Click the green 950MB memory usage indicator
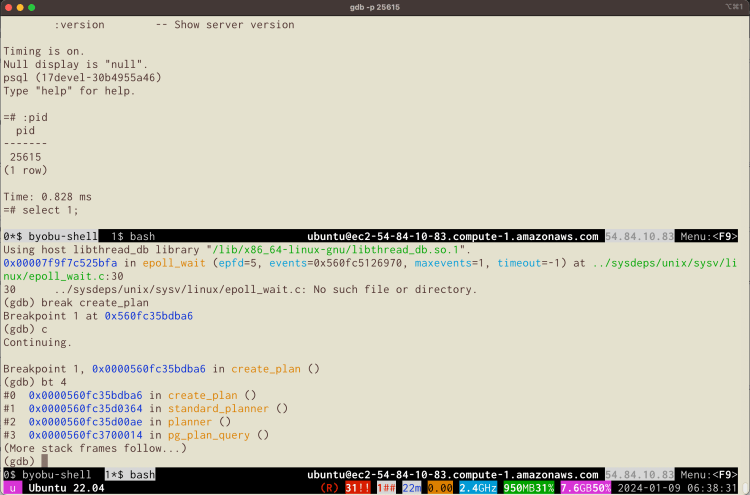The image size is (750, 495). [524, 488]
